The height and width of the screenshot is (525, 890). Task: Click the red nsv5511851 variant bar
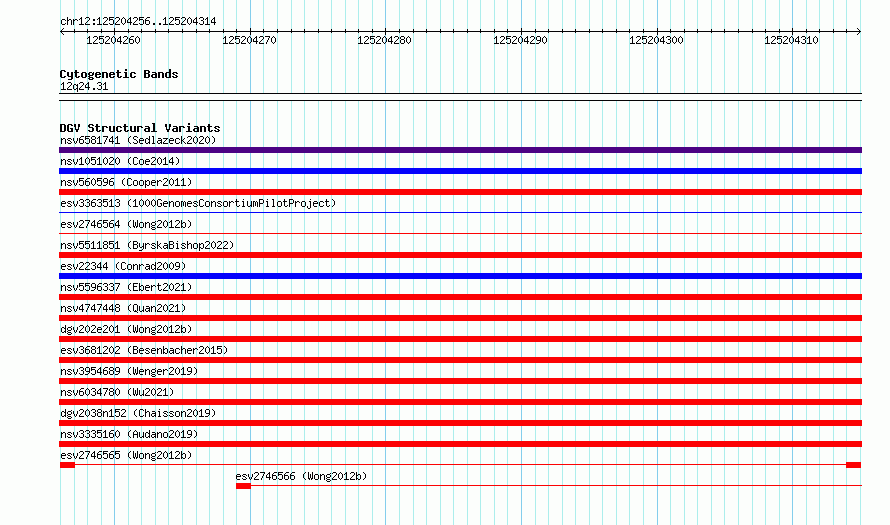(460, 255)
